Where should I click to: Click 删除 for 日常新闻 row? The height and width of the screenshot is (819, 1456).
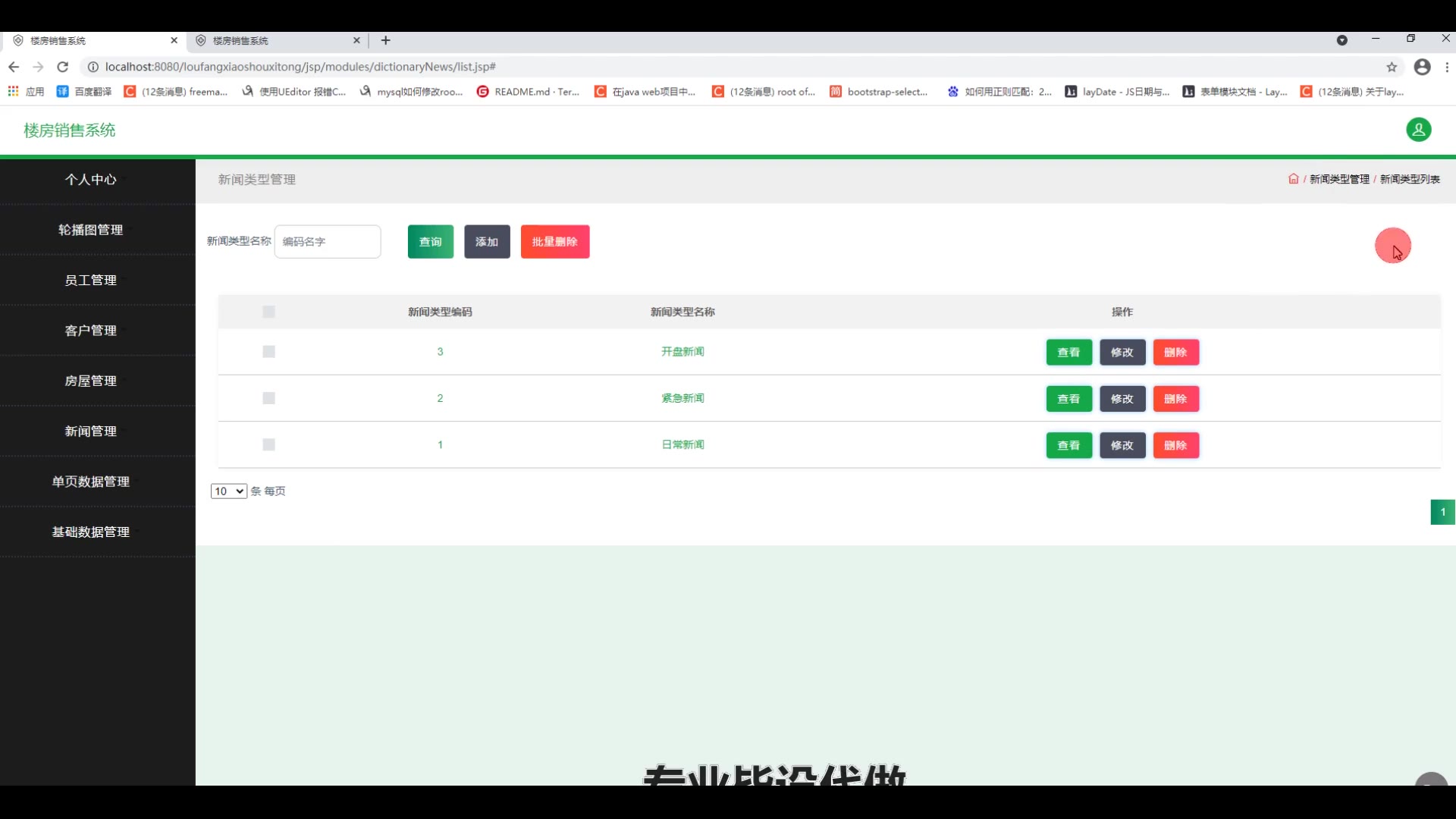pos(1175,445)
